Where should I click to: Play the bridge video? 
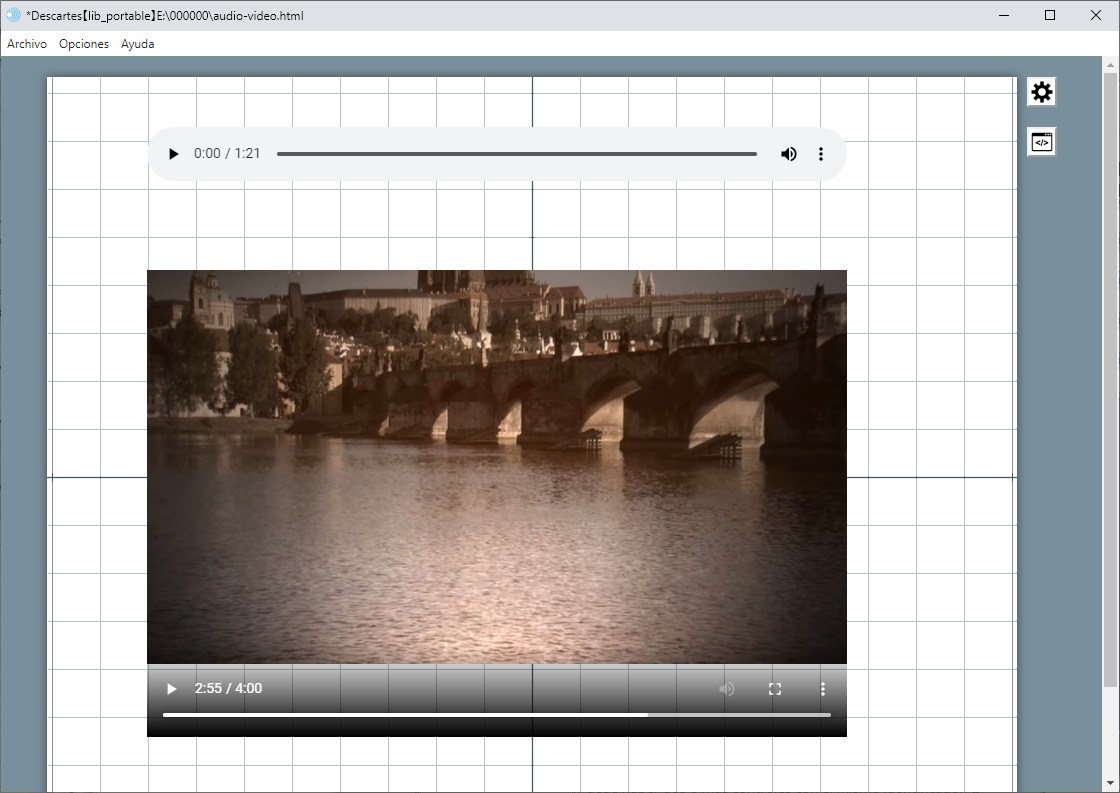tap(172, 689)
